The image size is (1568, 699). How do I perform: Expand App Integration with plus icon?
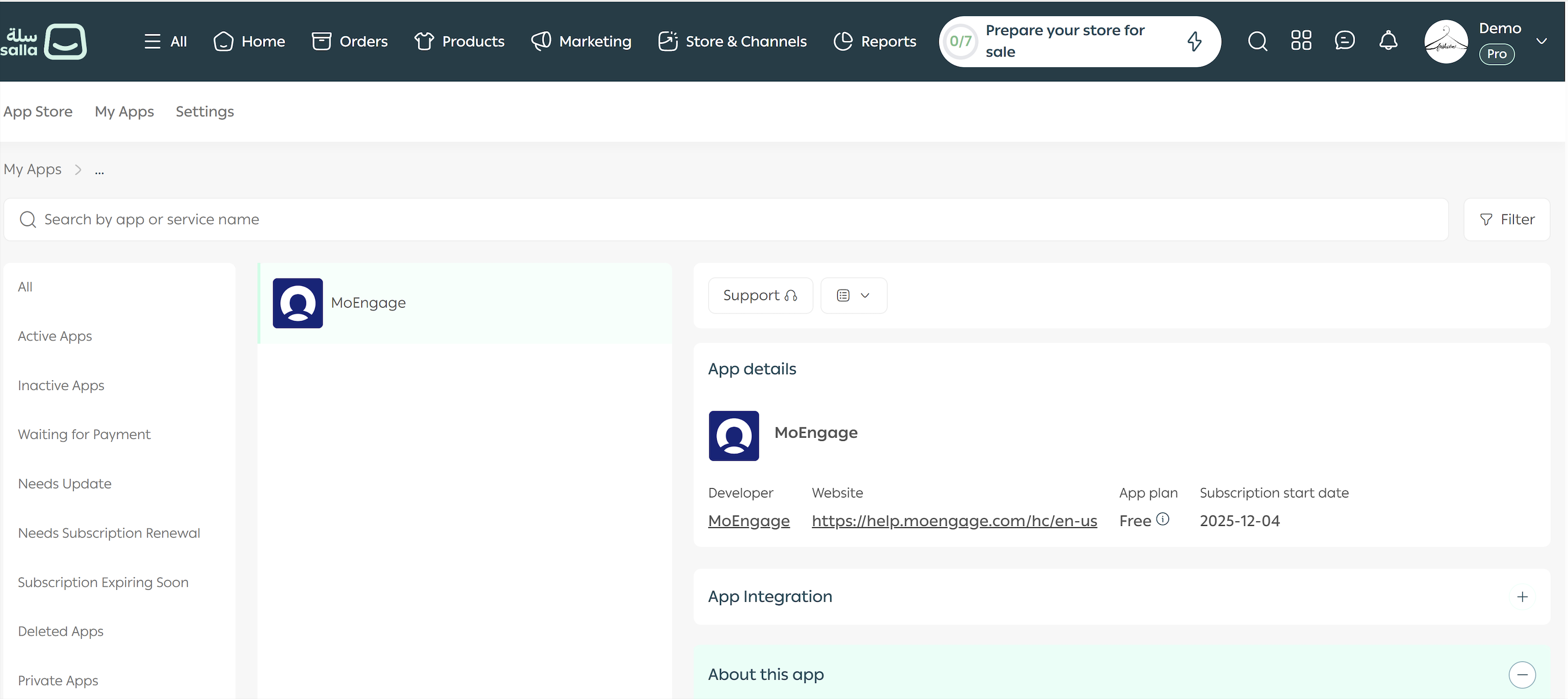coord(1522,597)
